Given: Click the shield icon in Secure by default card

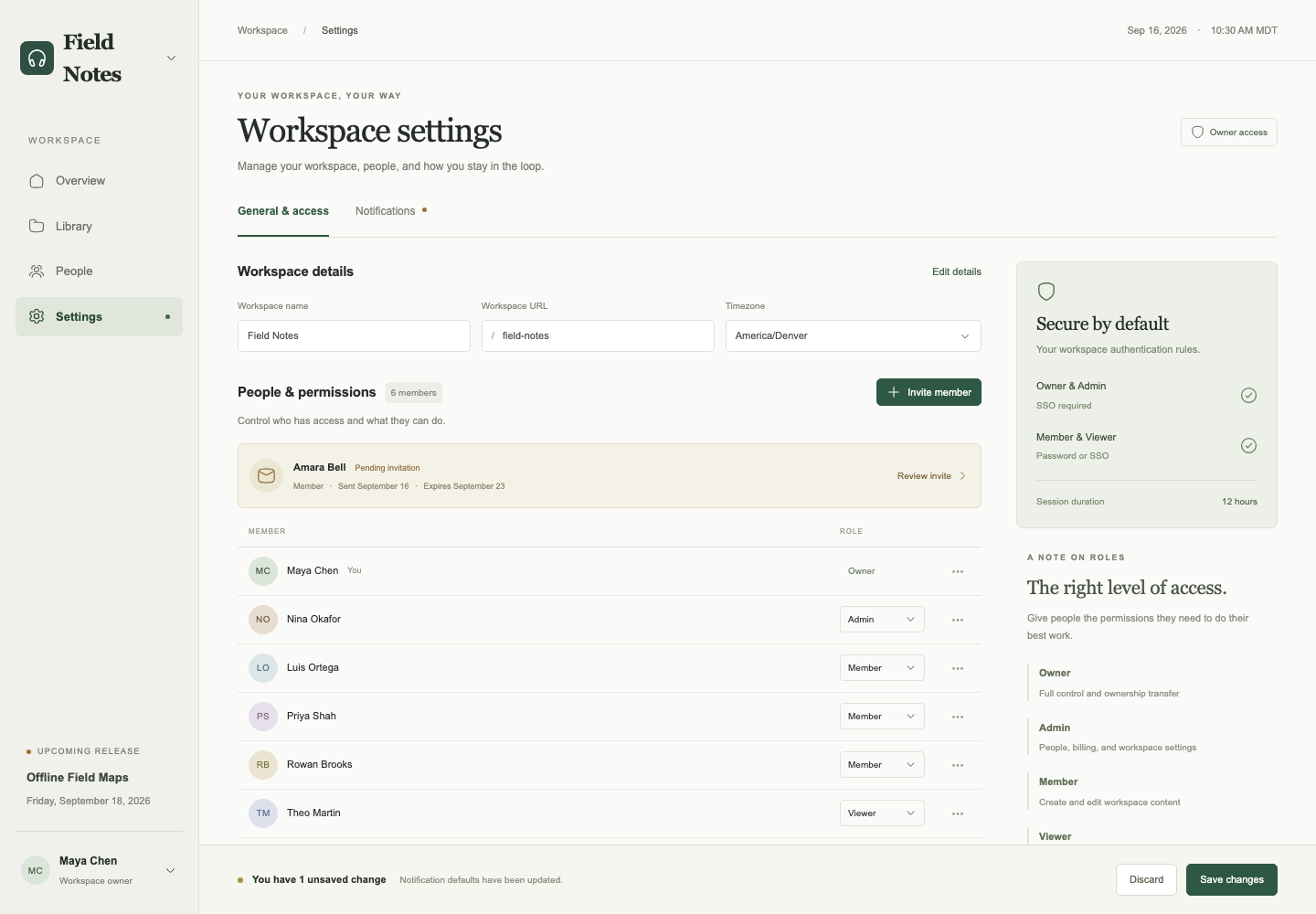Looking at the screenshot, I should [x=1046, y=292].
